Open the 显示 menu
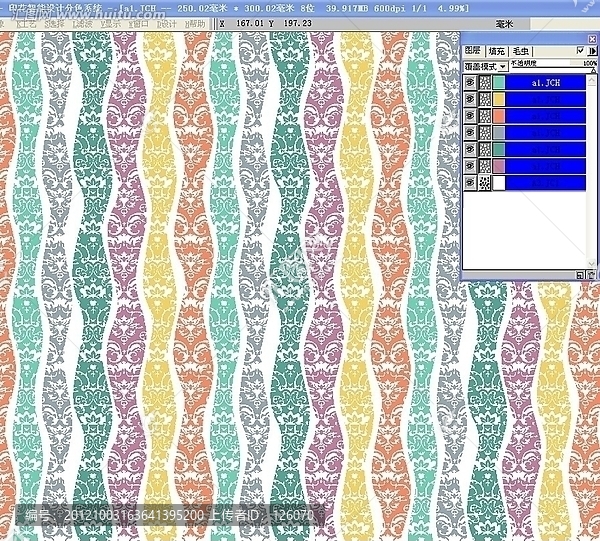 (111, 24)
